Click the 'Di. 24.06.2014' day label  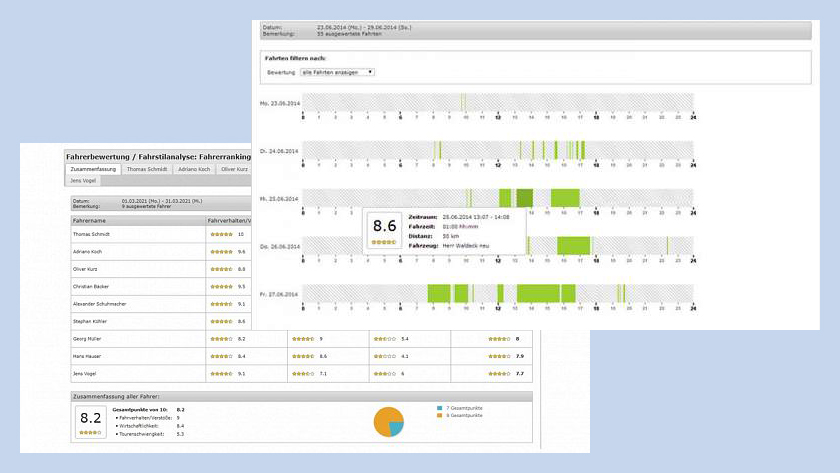[x=279, y=151]
